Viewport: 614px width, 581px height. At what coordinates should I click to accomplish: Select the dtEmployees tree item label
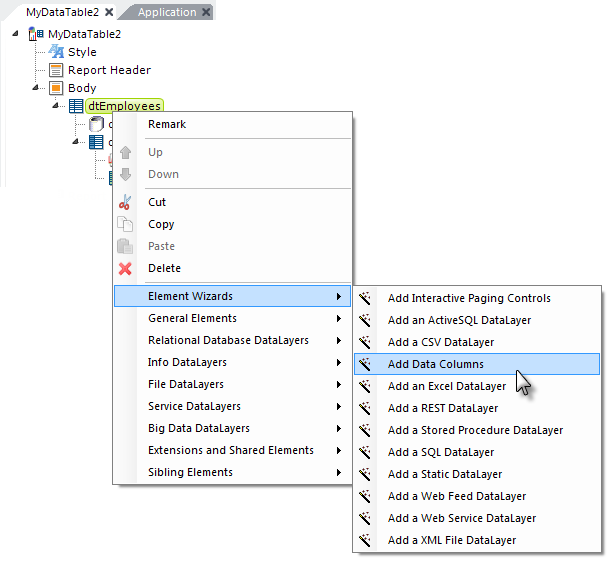[x=125, y=106]
